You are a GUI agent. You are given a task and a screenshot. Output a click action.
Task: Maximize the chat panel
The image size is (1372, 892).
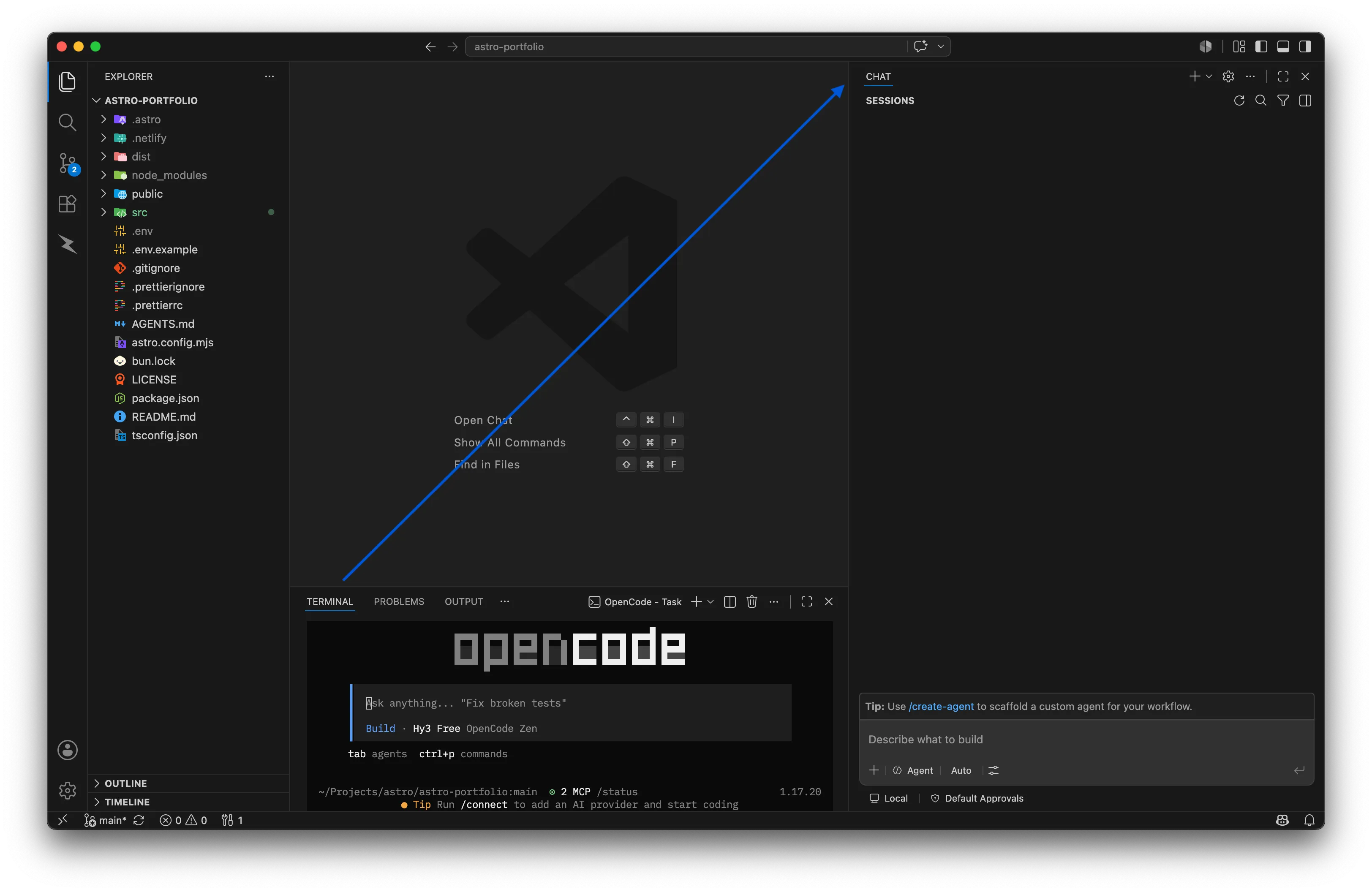1282,76
